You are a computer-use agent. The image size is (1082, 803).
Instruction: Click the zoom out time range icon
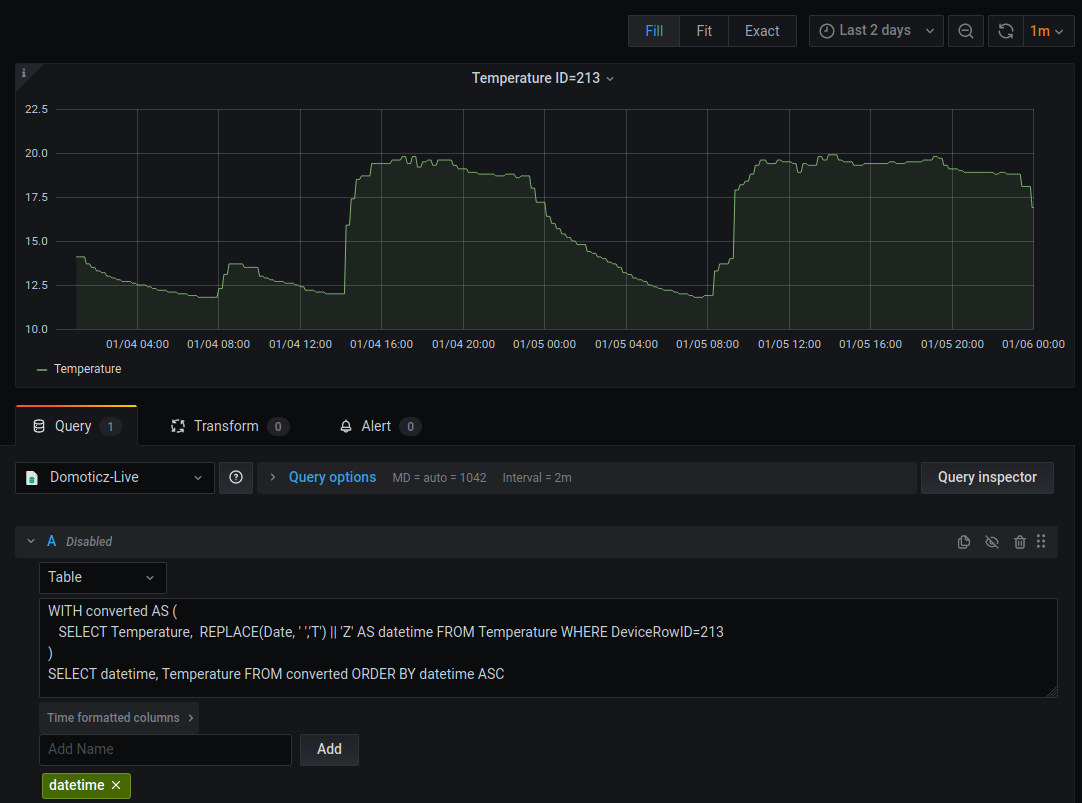pyautogui.click(x=965, y=31)
